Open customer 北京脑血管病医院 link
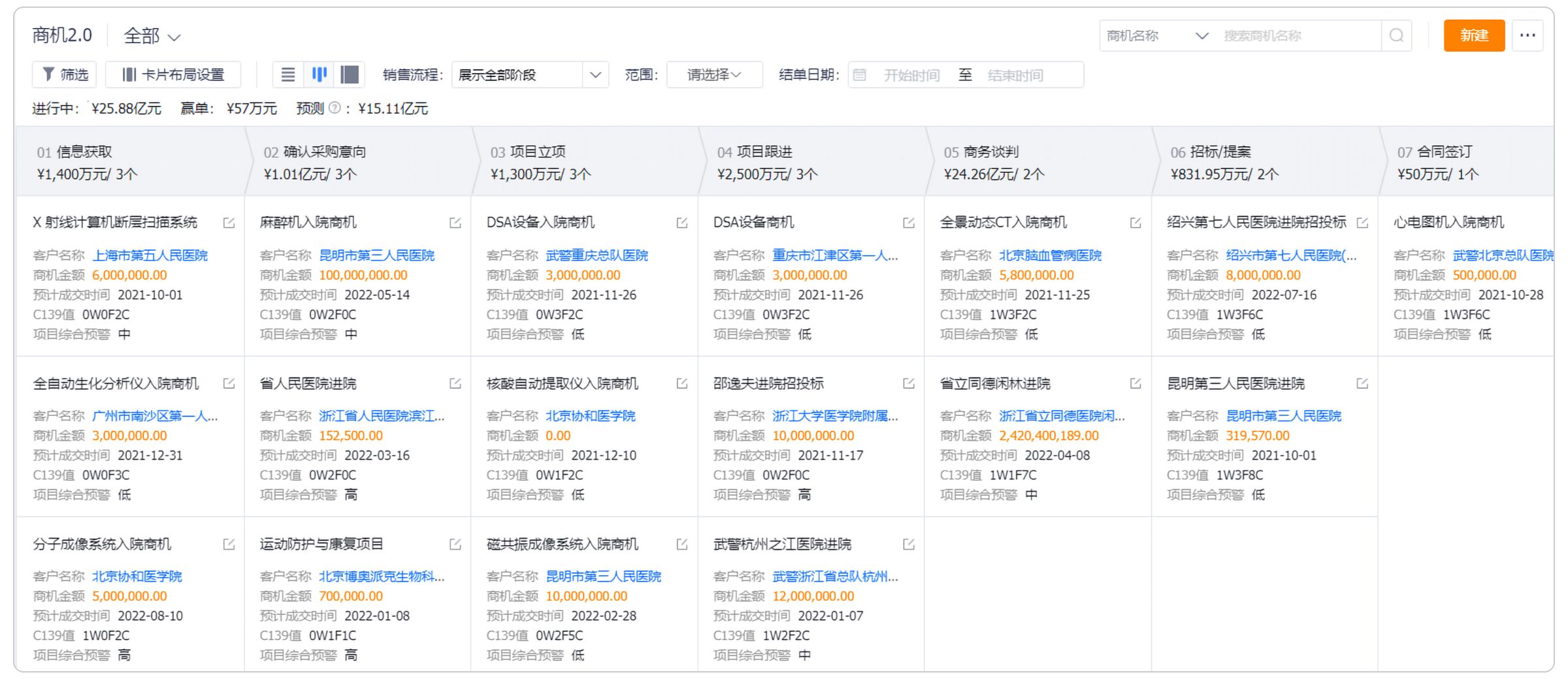The height and width of the screenshot is (679, 1568). coord(1050,255)
